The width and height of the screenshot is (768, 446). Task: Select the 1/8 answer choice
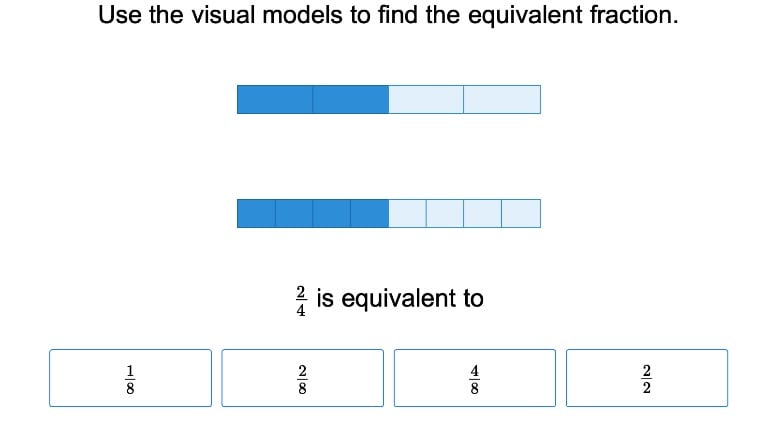(130, 378)
